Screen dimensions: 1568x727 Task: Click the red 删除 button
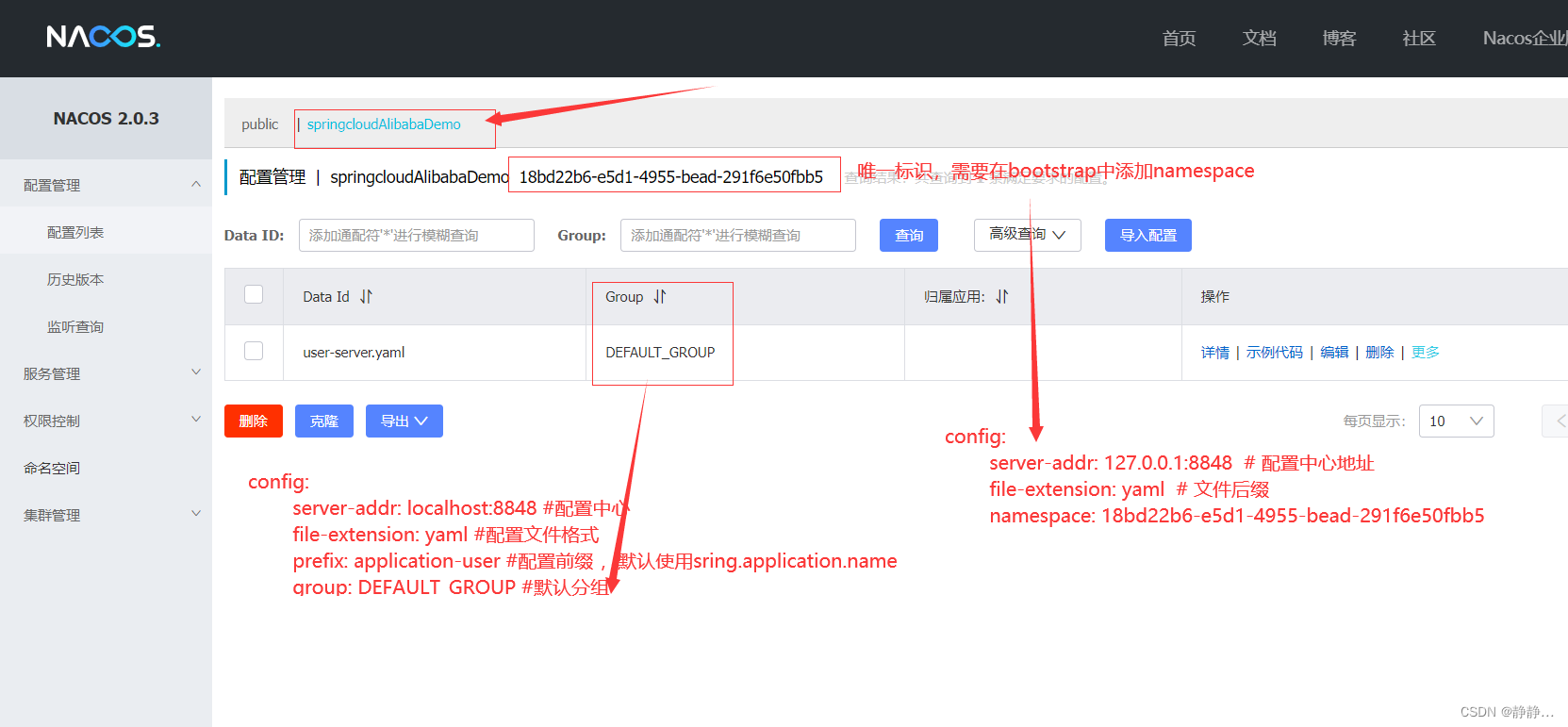(254, 421)
